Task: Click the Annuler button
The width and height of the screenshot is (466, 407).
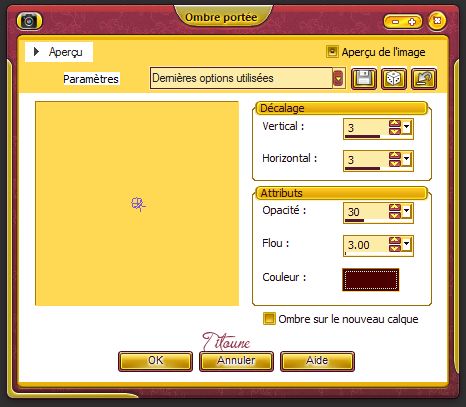Action: [x=236, y=361]
